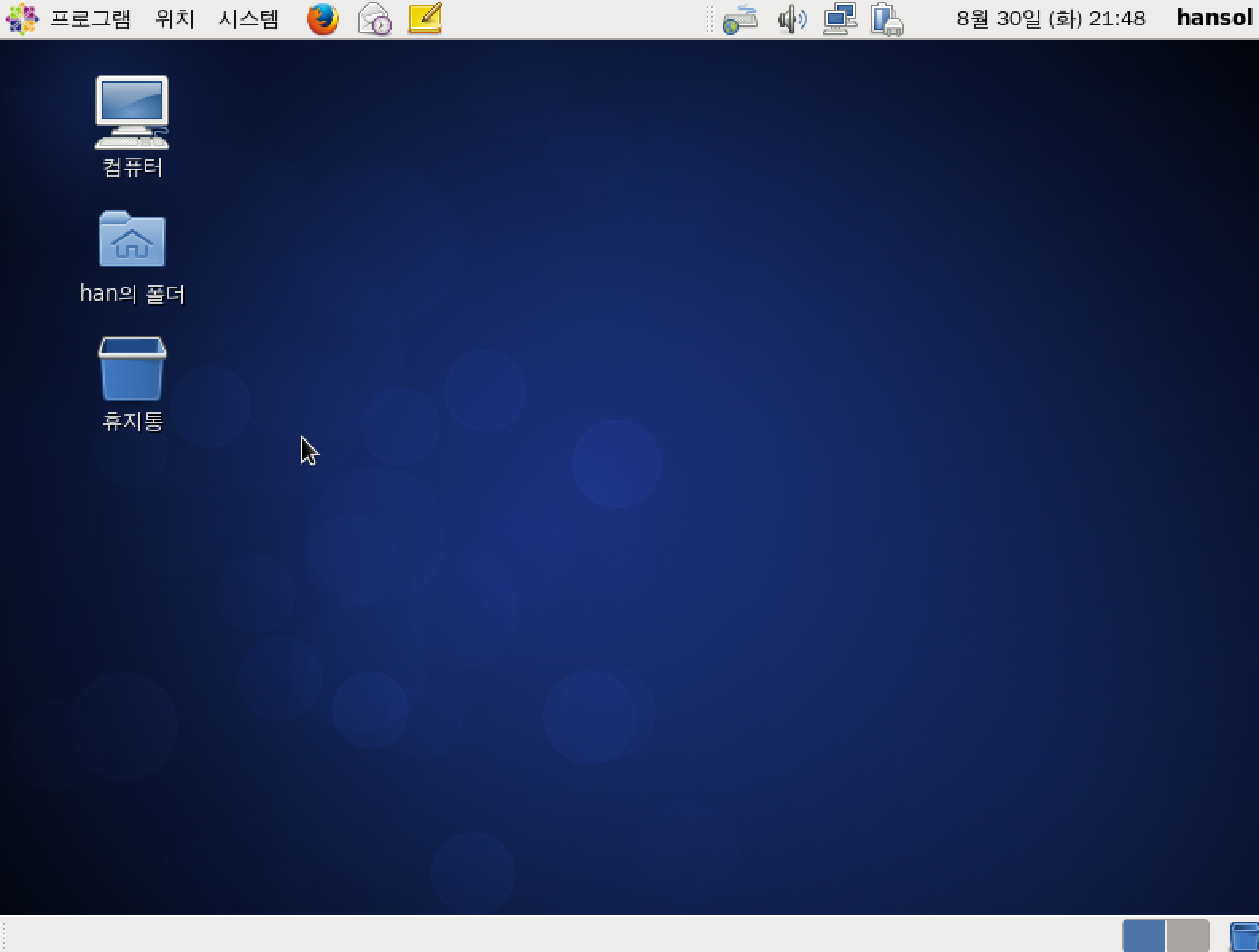Click the battery power status icon
Viewport: 1259px width, 952px height.
coord(887,19)
